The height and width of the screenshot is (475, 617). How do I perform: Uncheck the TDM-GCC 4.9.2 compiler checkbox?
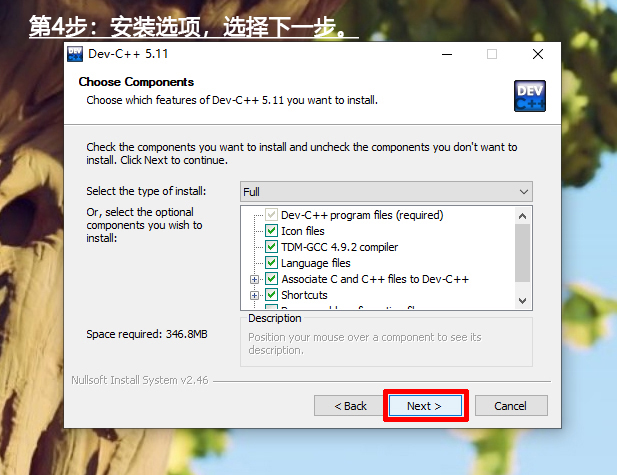[x=271, y=247]
